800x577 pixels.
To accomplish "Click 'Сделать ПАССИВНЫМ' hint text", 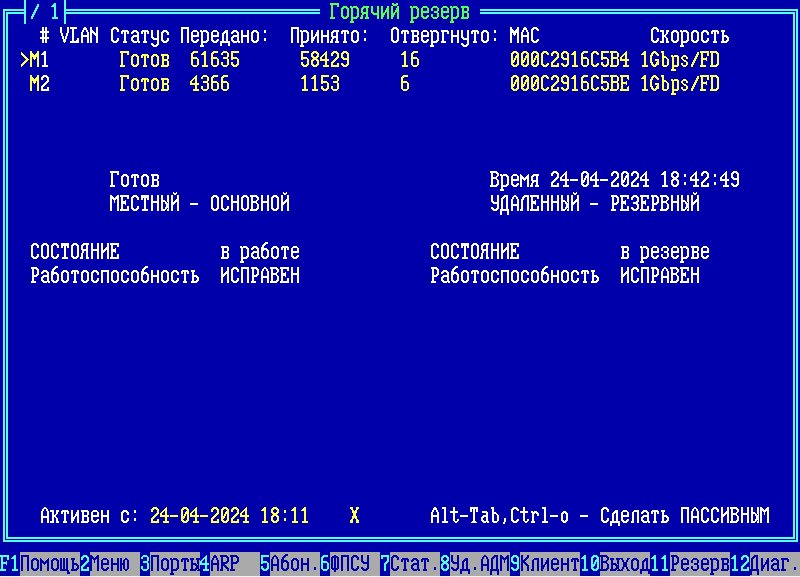I will (684, 516).
